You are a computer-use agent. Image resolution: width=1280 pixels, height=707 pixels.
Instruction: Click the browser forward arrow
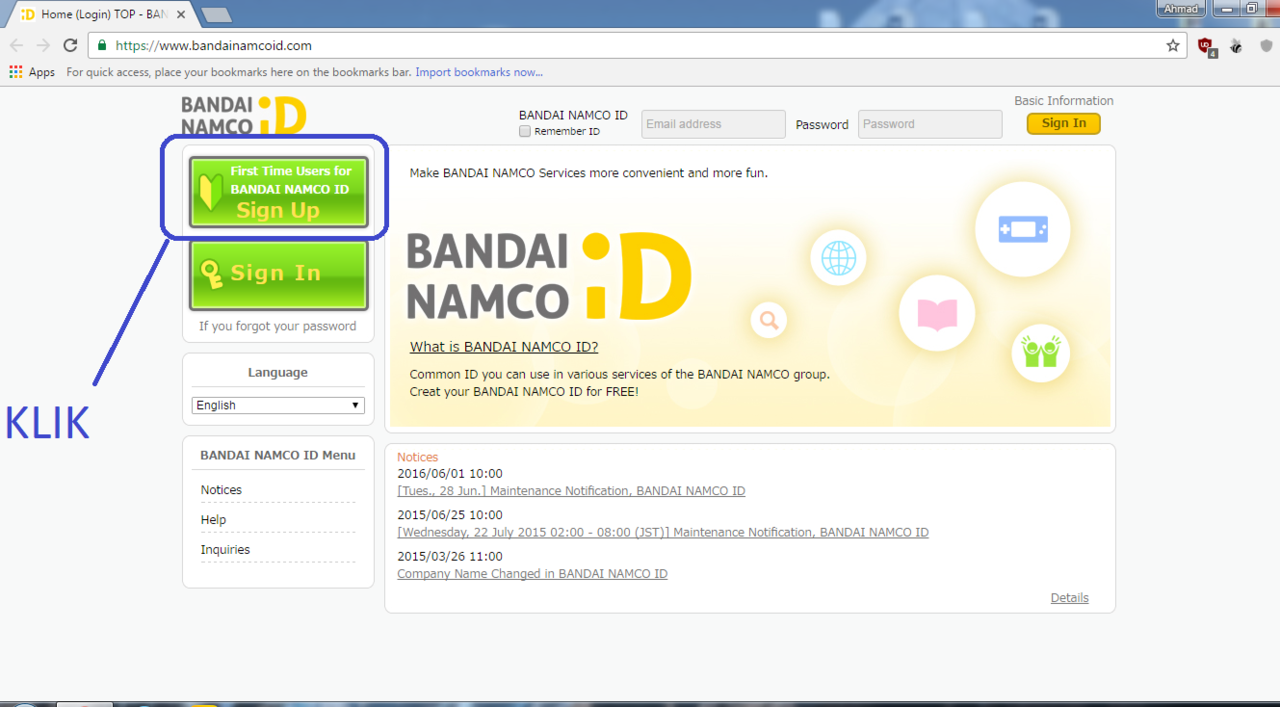[x=43, y=45]
